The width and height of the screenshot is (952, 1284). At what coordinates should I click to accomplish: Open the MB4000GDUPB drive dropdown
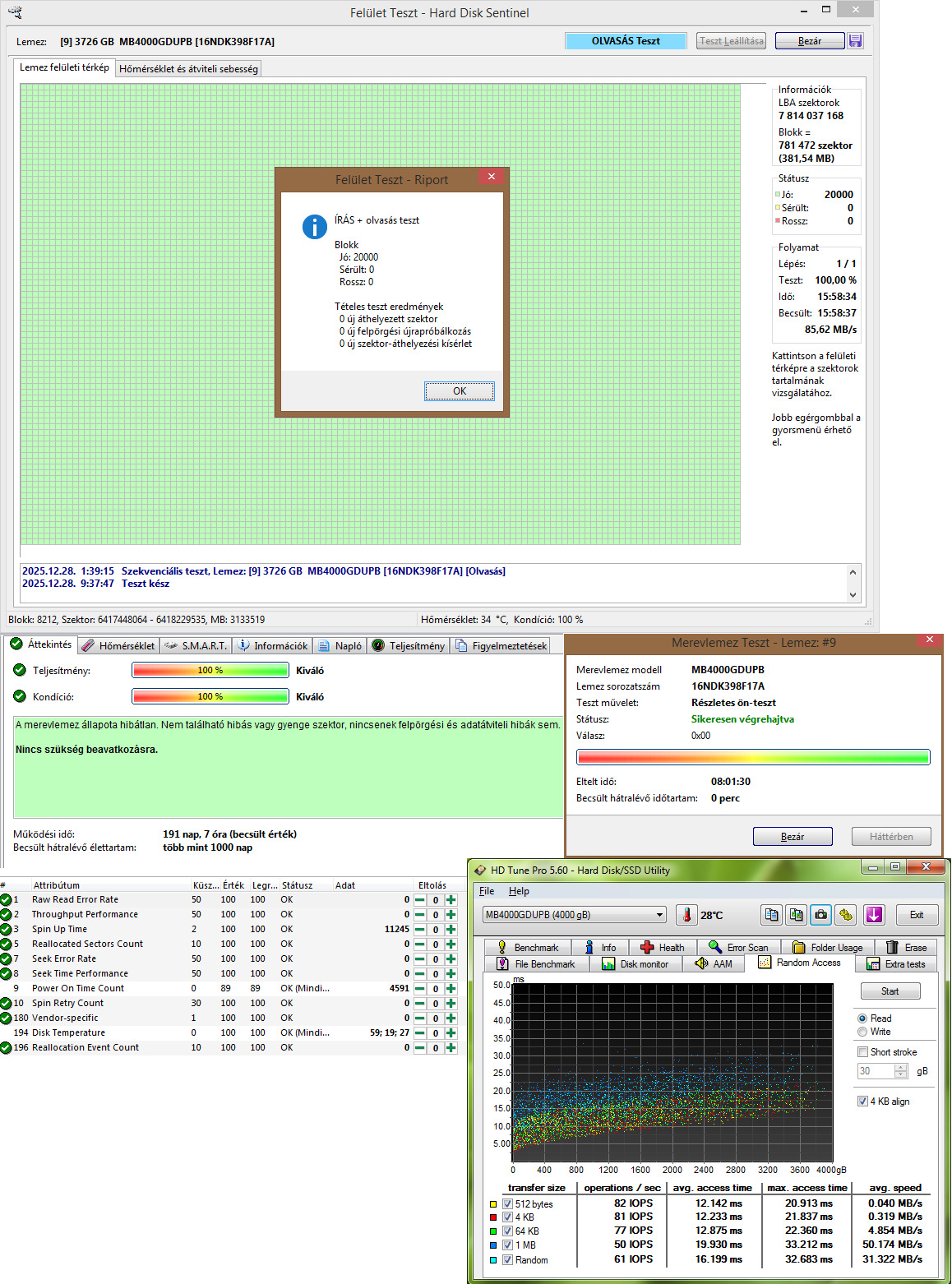(x=575, y=915)
